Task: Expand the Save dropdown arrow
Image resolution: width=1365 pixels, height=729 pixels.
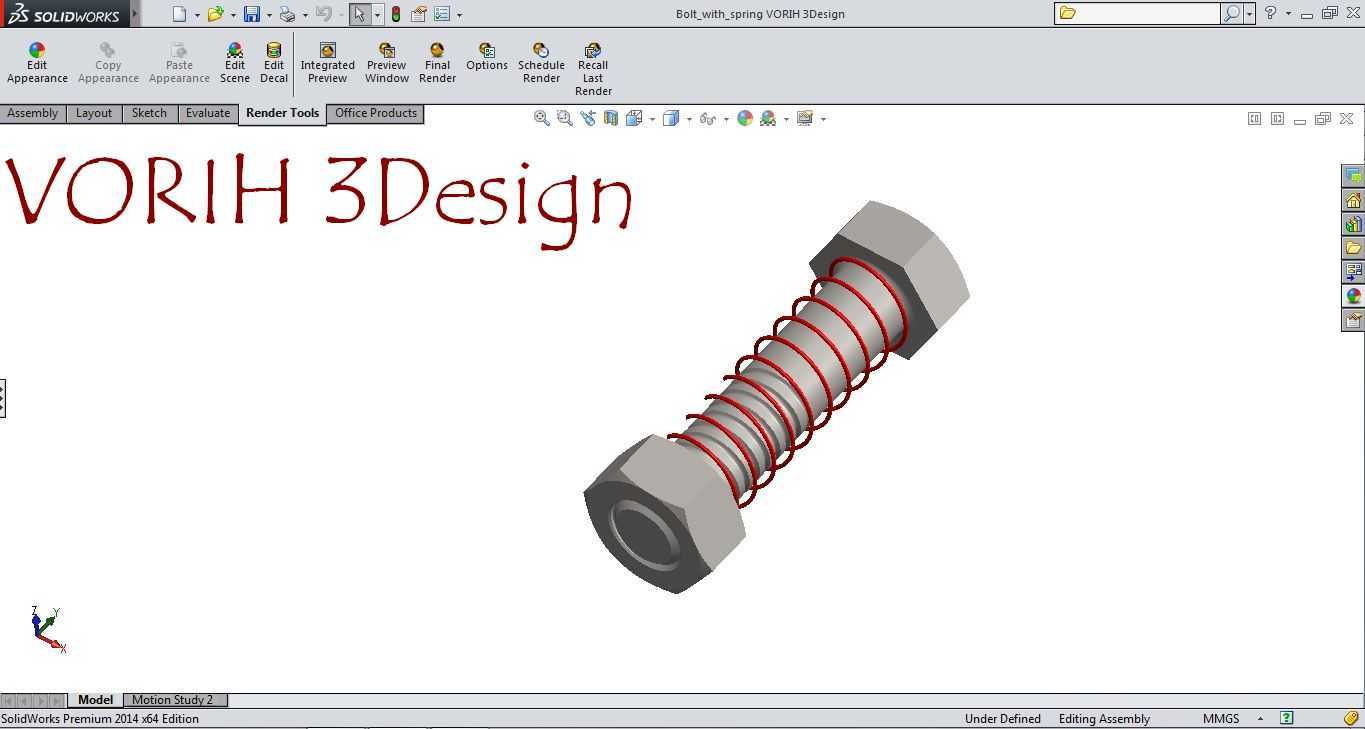Action: tap(269, 15)
